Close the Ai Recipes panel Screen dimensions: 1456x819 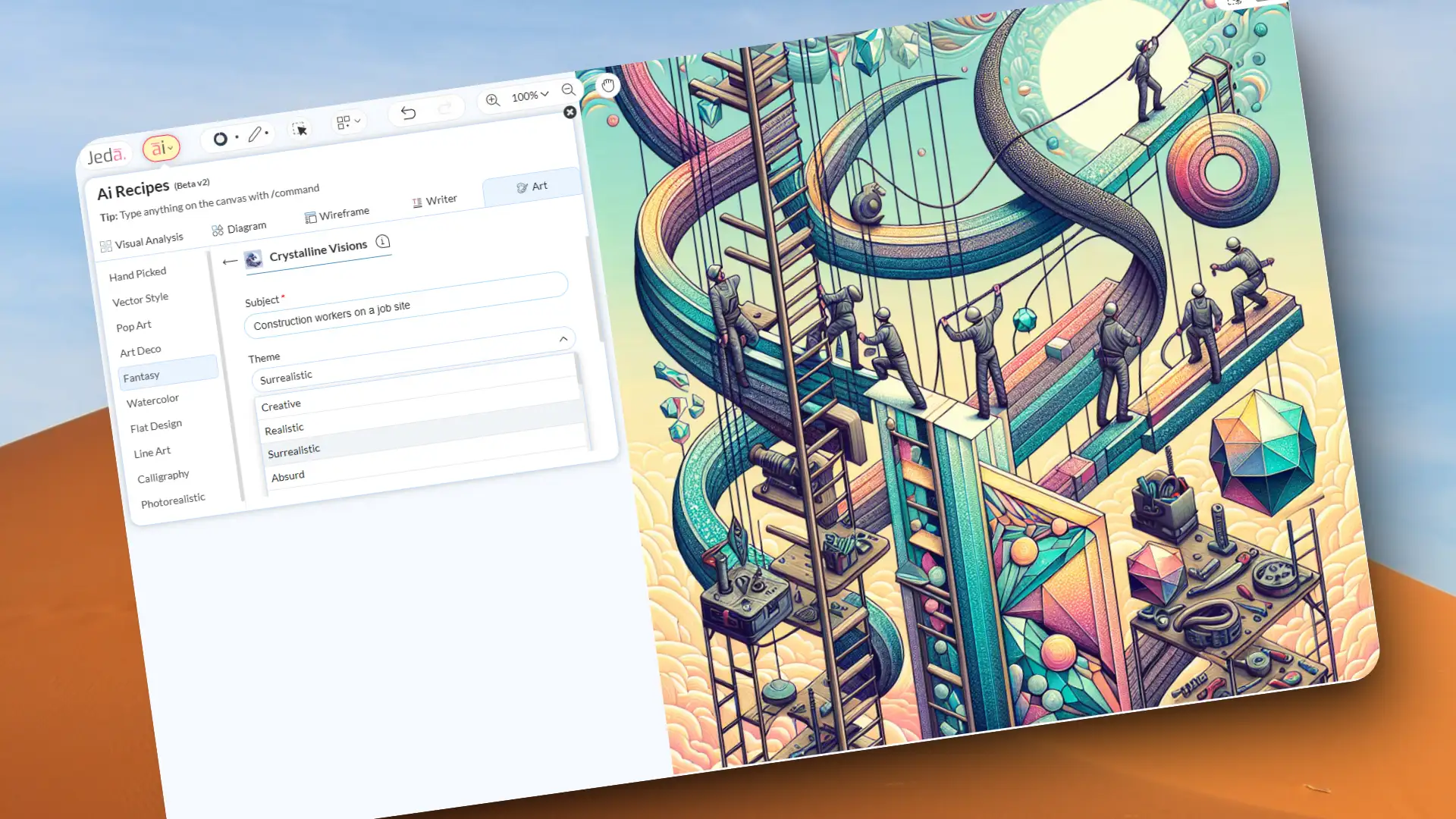point(570,112)
